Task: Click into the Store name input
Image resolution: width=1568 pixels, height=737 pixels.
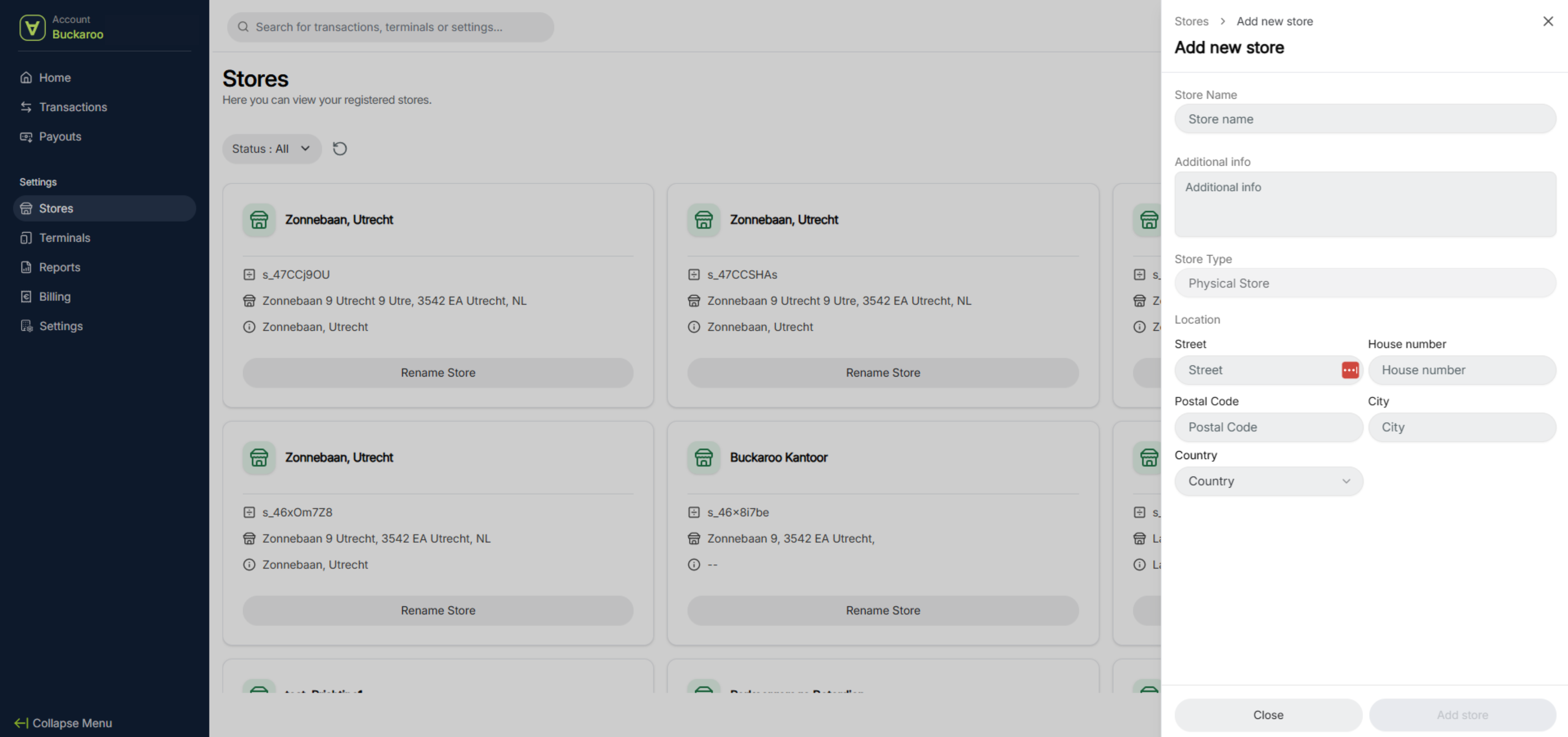Action: [1365, 119]
